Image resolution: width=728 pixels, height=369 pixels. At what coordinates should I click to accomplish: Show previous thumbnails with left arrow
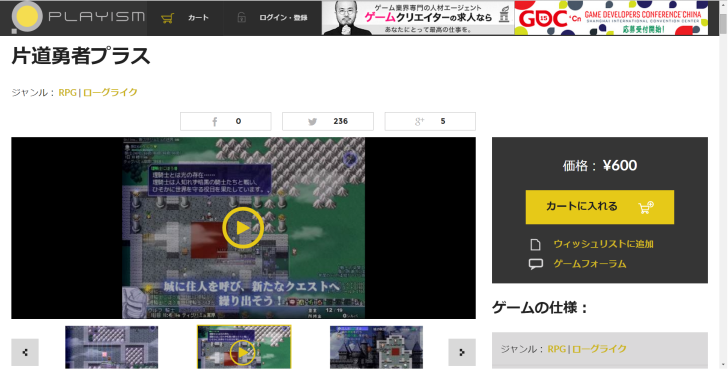pyautogui.click(x=25, y=352)
